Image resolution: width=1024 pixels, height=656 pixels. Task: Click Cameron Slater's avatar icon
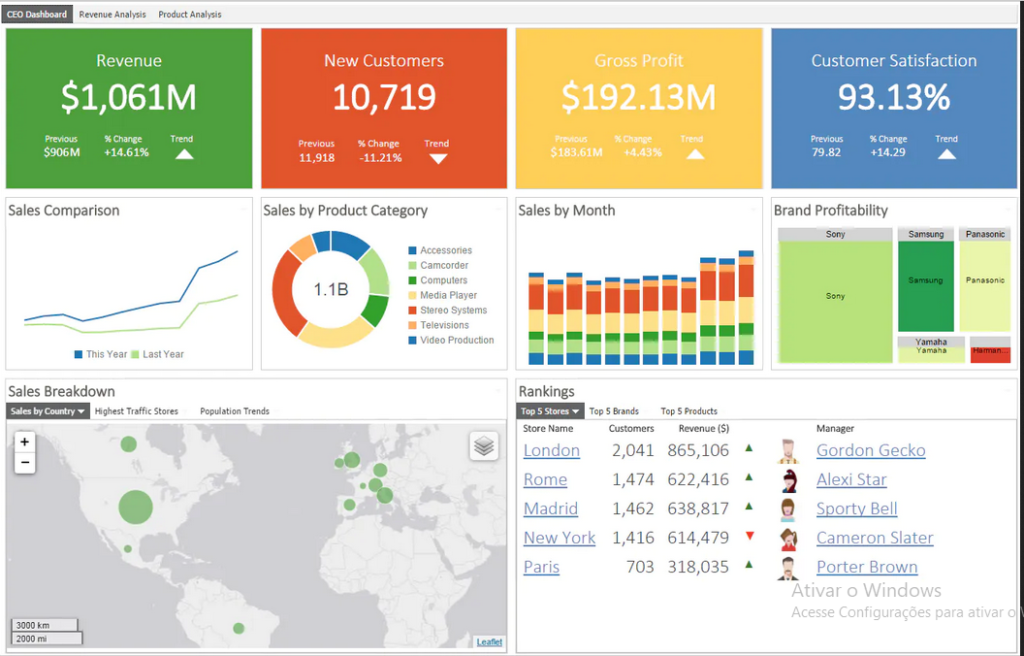(788, 538)
